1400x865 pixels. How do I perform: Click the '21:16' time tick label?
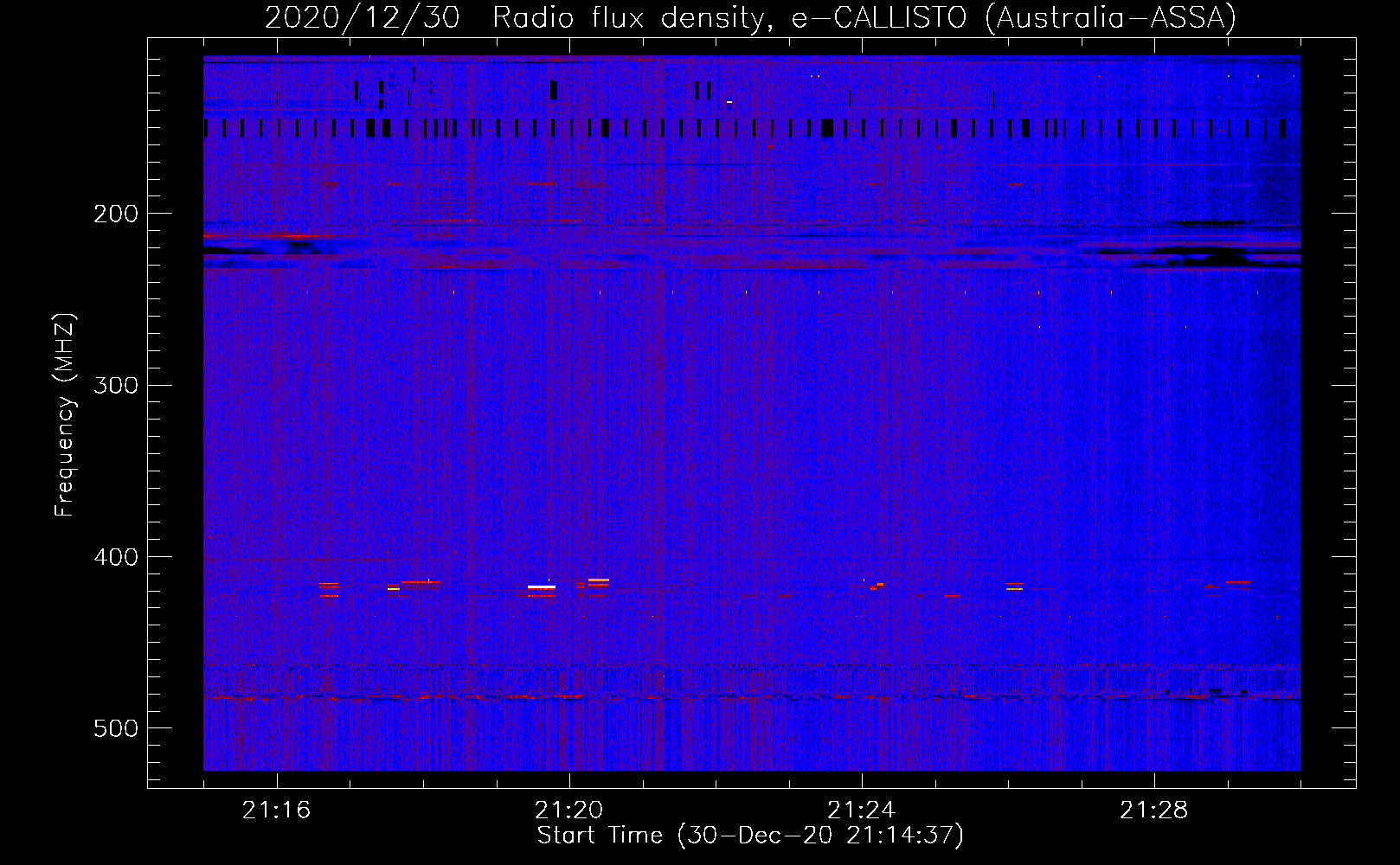[x=277, y=811]
